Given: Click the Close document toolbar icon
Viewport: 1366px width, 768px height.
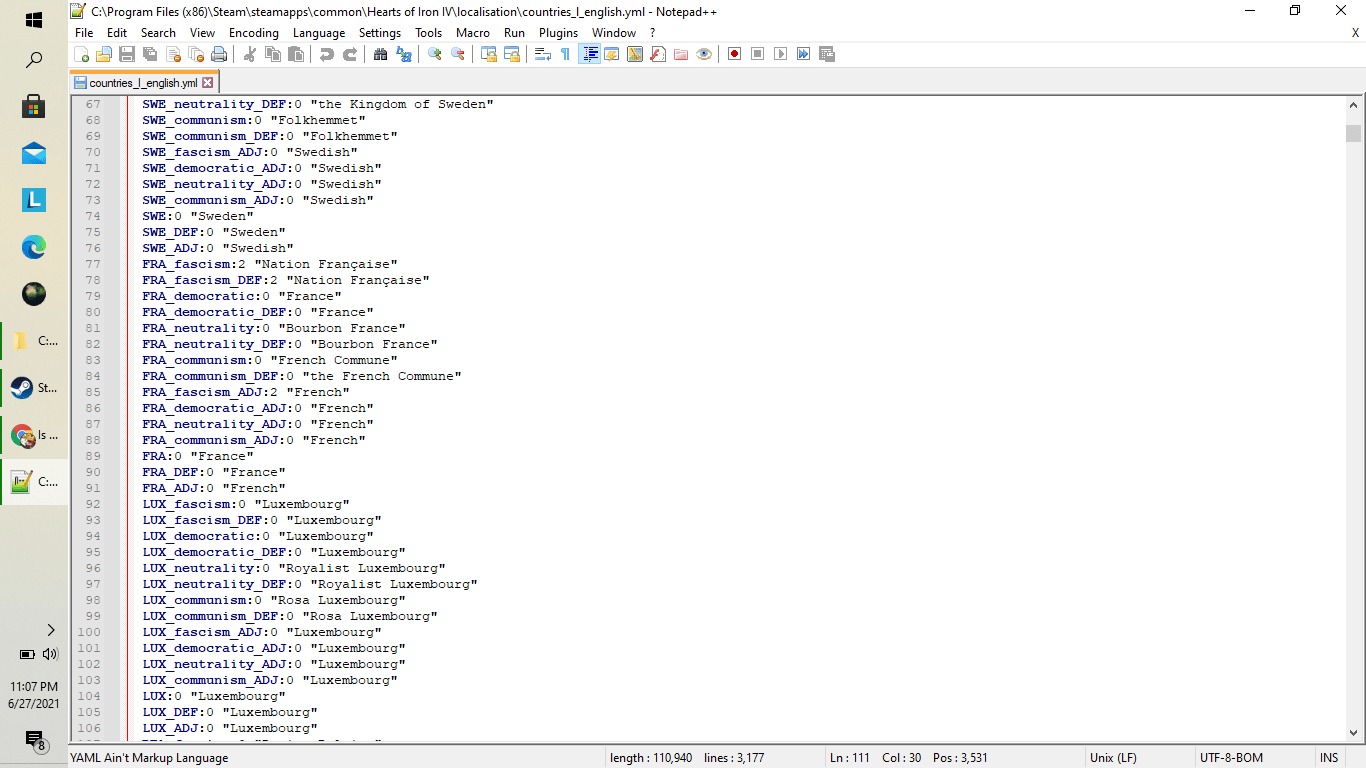Looking at the screenshot, I should tap(173, 54).
